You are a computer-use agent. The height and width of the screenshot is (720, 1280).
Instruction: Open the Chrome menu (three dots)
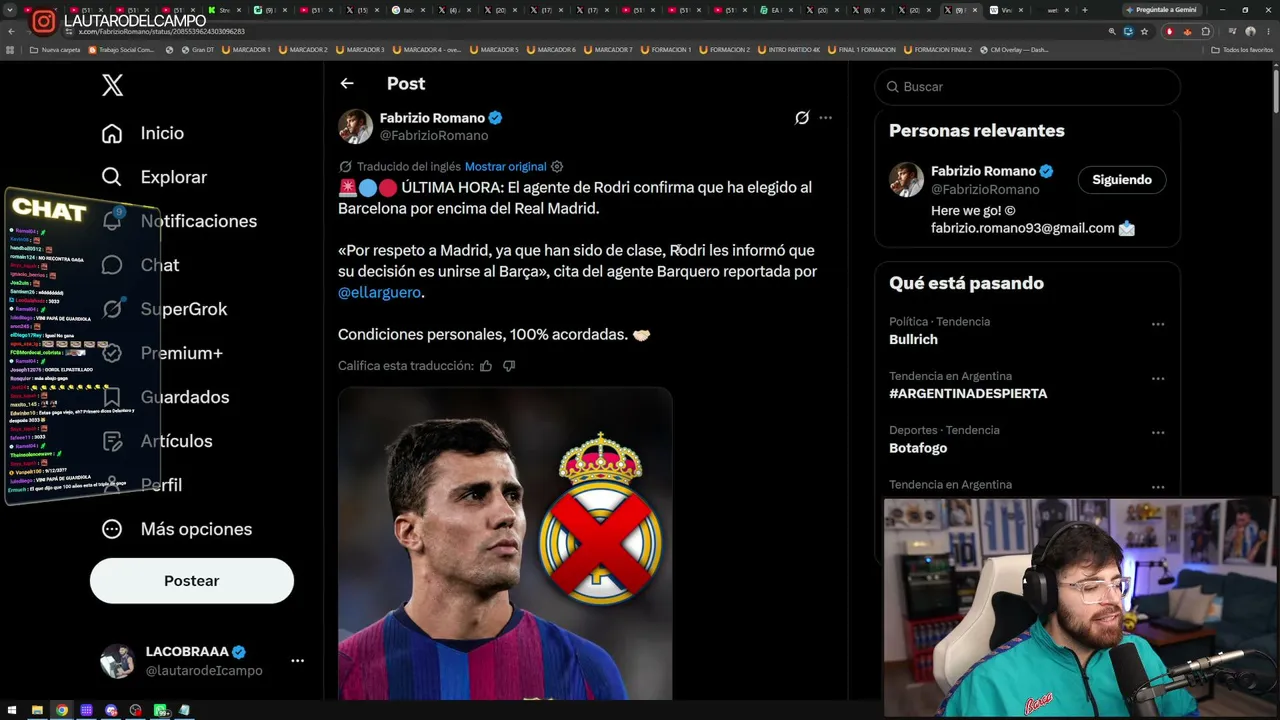tap(1268, 31)
